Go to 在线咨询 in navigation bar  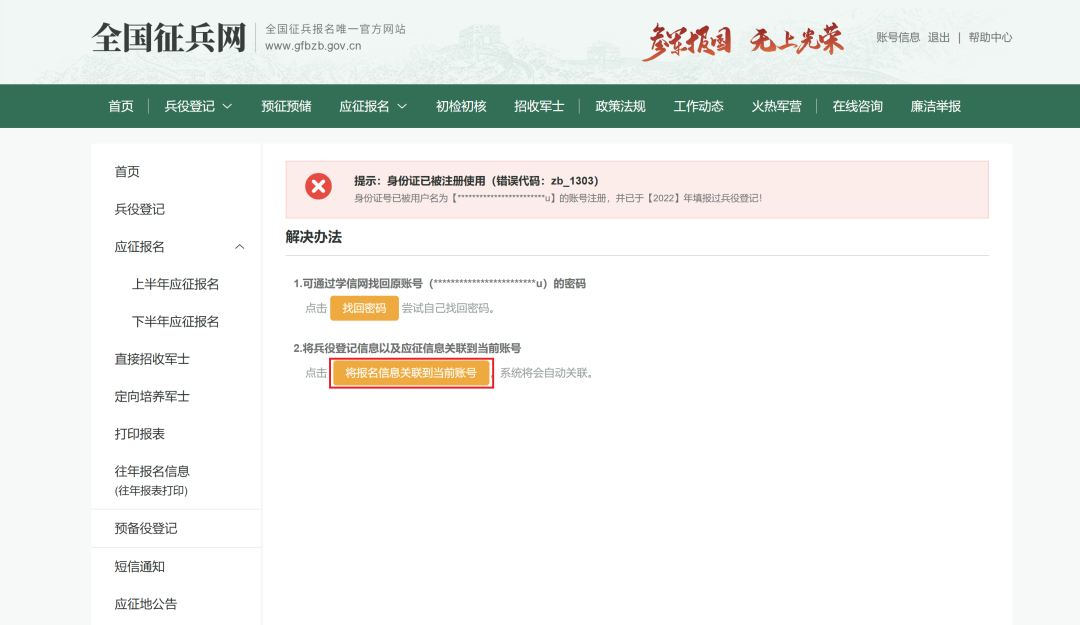pyautogui.click(x=857, y=106)
